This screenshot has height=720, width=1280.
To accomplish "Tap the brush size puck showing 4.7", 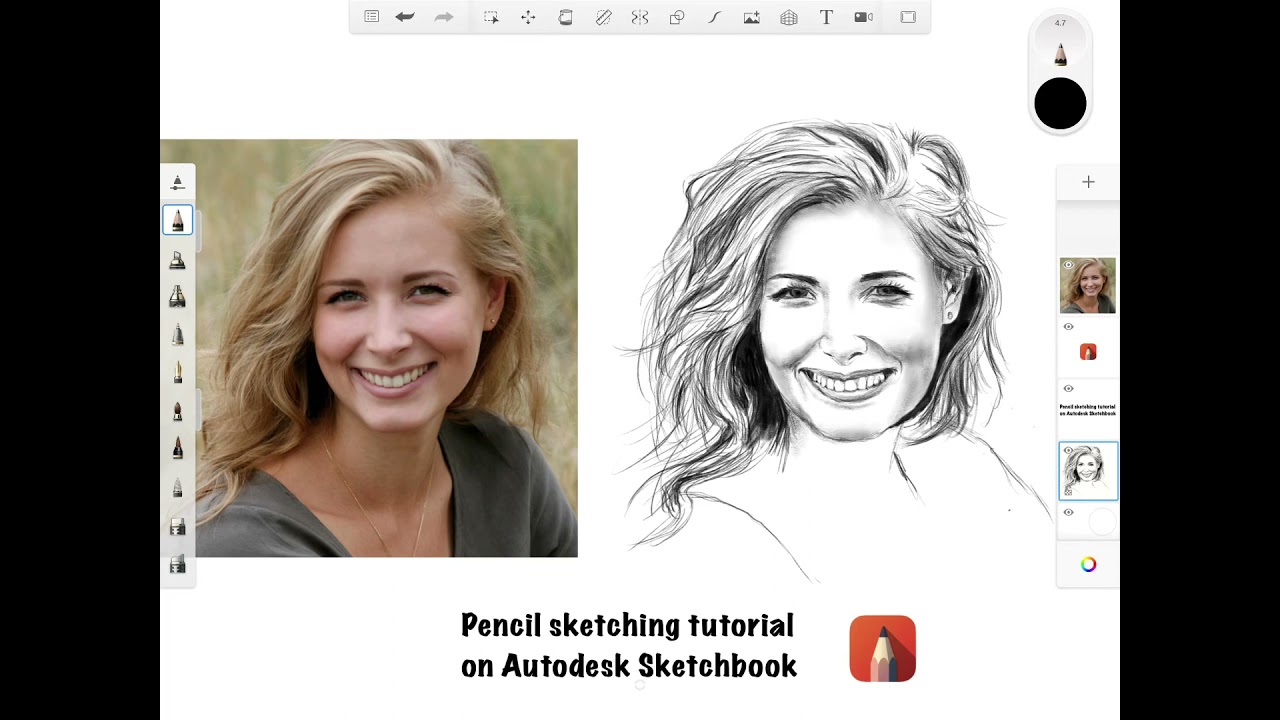I will click(1060, 44).
